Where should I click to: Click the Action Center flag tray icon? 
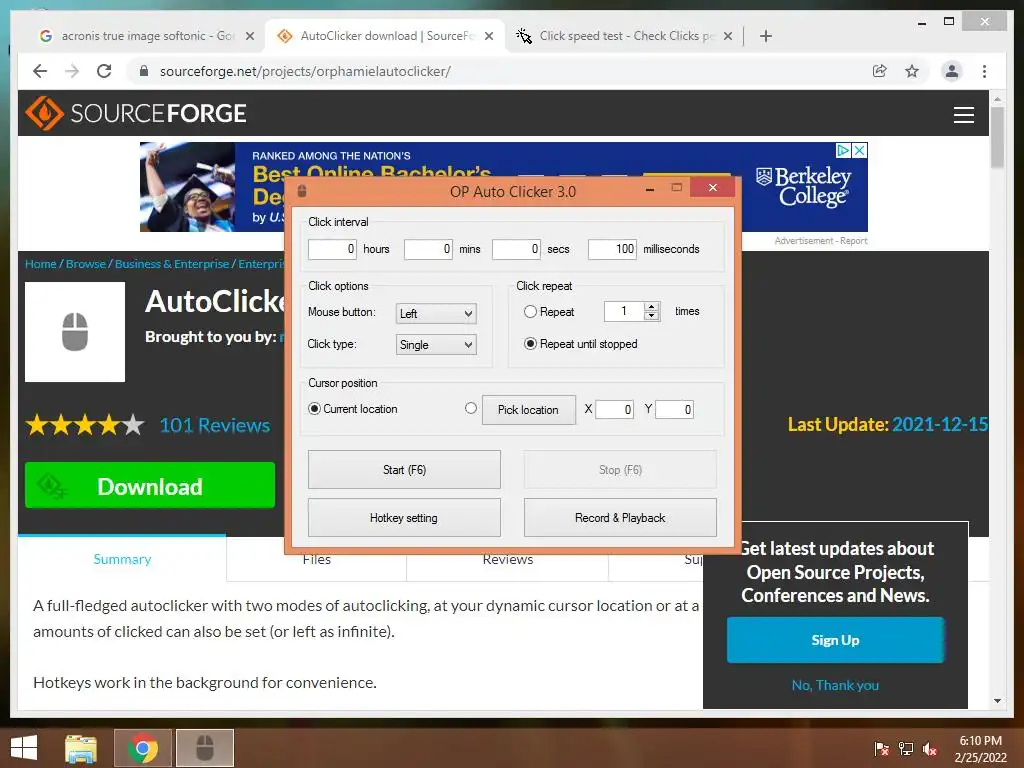tap(881, 749)
